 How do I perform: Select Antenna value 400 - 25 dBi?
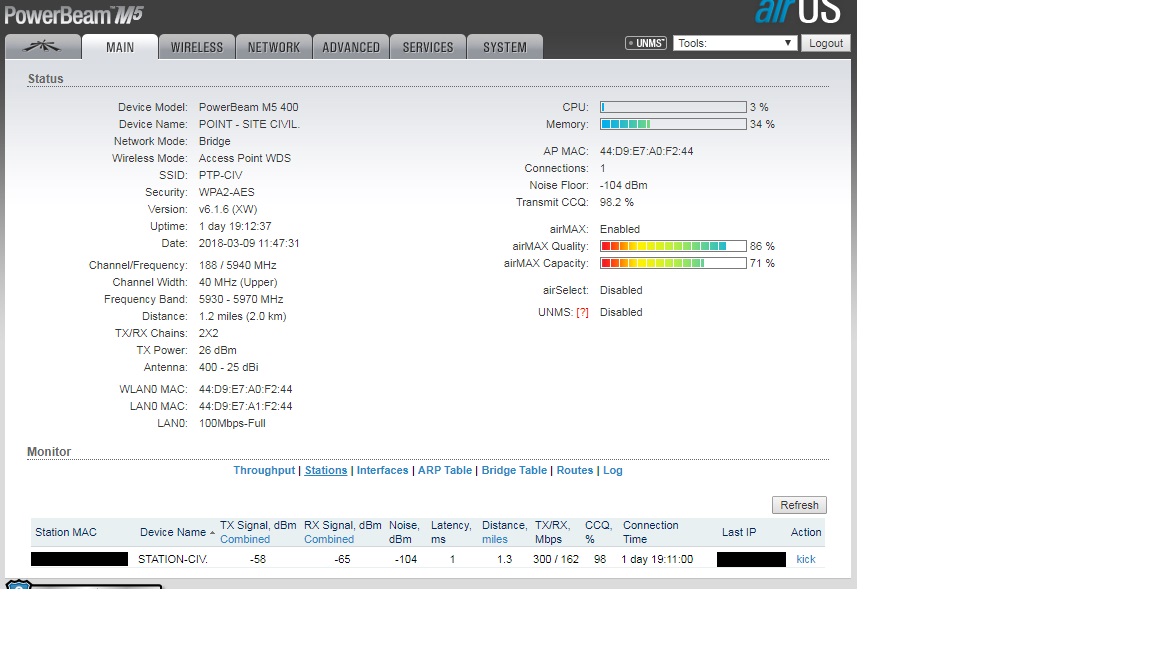228,367
